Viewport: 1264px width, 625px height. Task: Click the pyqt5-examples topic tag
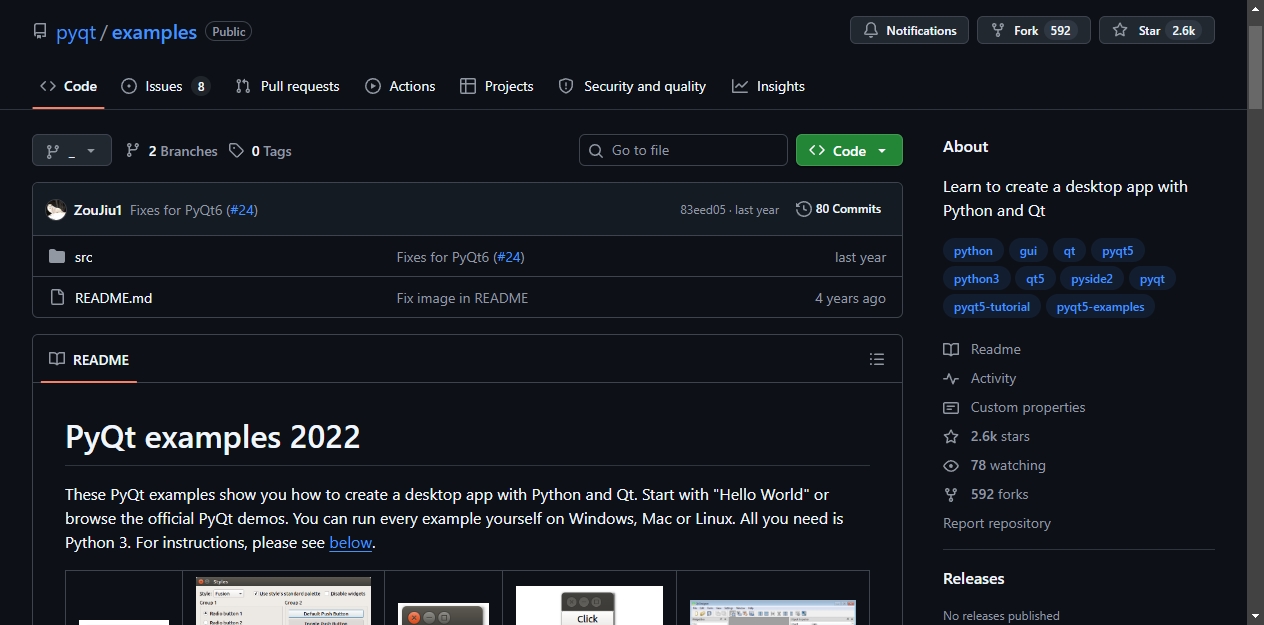pos(1100,307)
